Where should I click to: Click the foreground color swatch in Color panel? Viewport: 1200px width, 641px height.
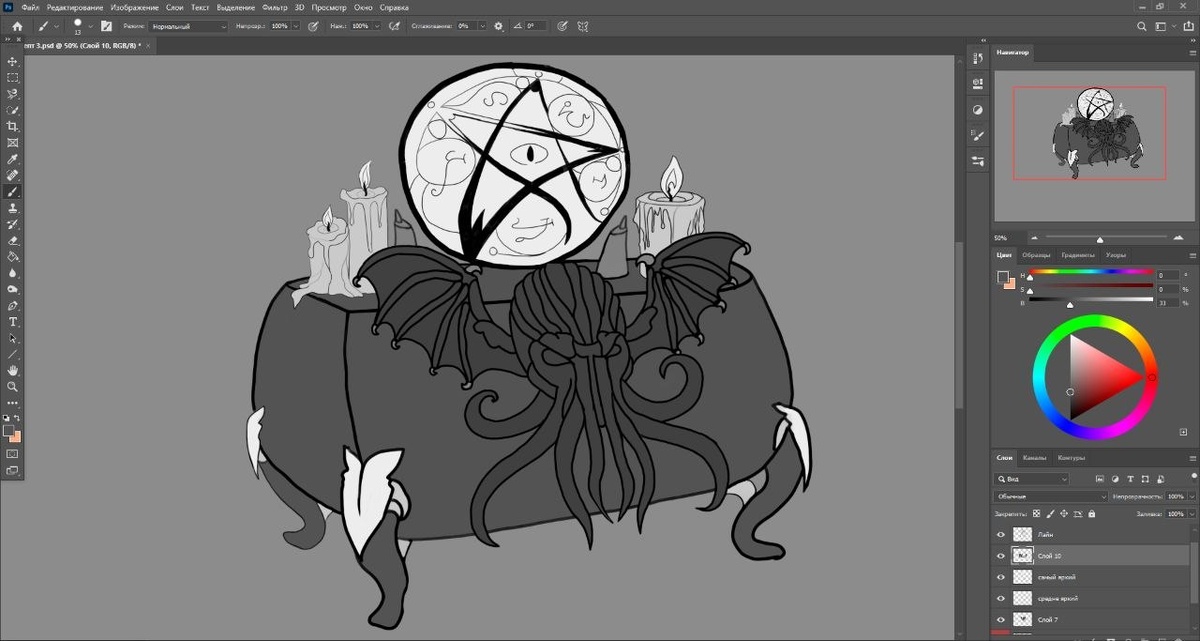click(x=1003, y=277)
